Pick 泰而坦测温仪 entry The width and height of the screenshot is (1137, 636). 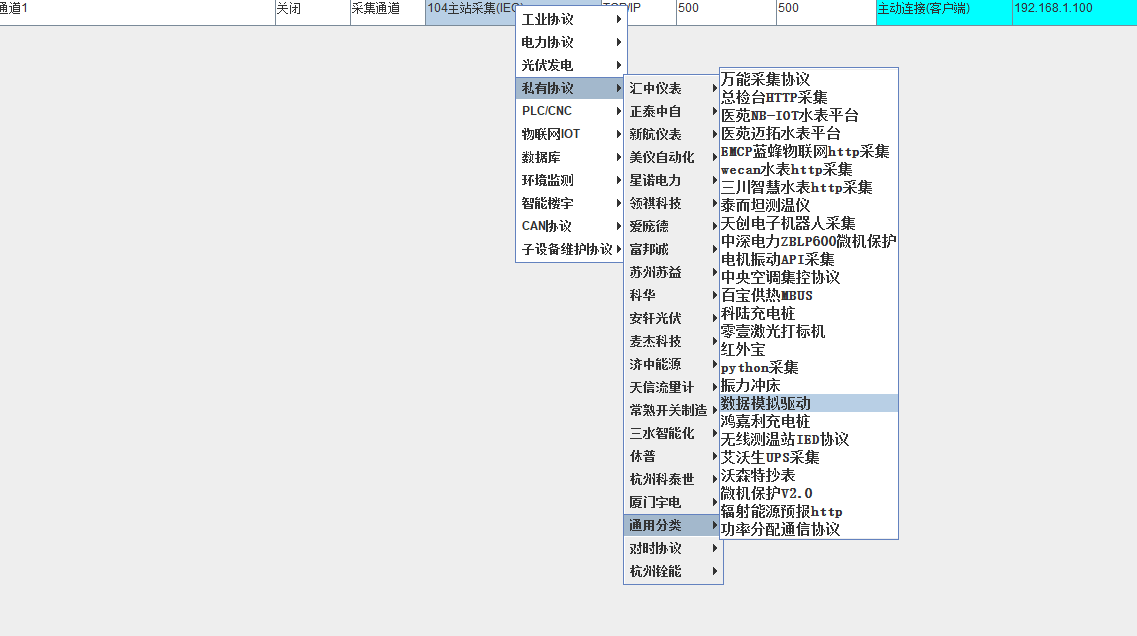(809, 205)
